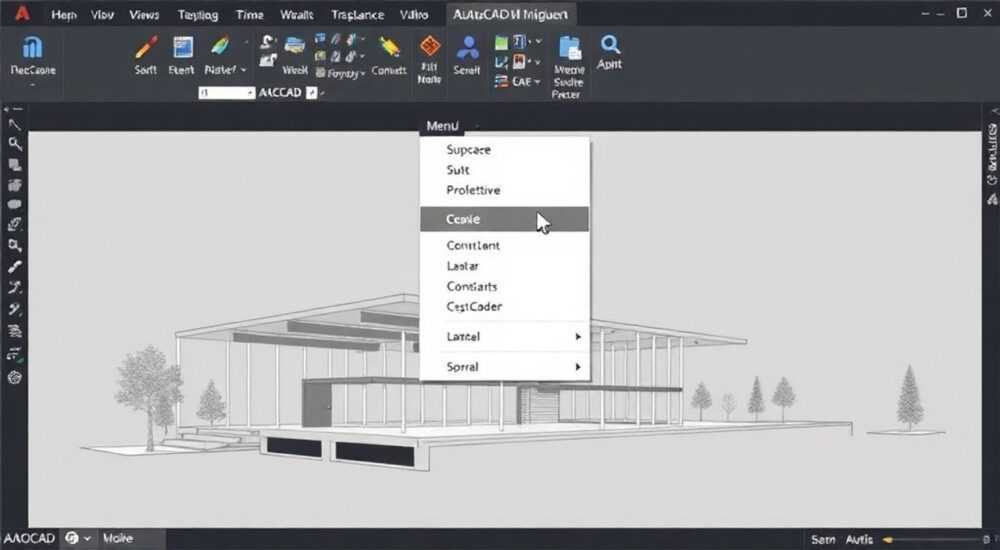1000x550 pixels.
Task: Click the circular icon beside AAOCAD in status bar
Action: 72,539
